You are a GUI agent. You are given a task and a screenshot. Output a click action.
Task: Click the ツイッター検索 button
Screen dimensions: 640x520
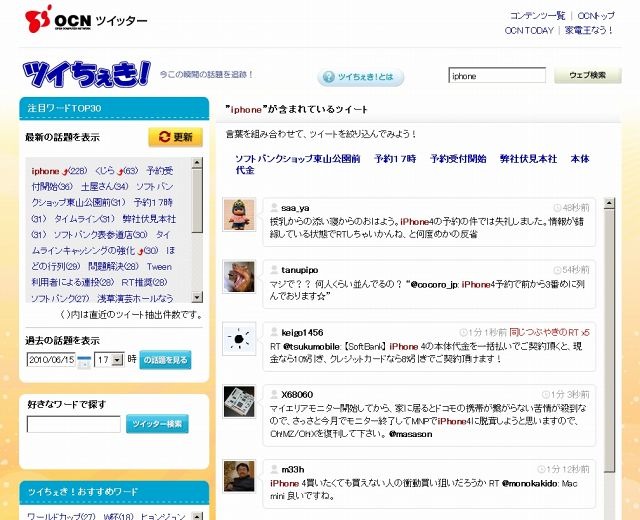click(157, 424)
